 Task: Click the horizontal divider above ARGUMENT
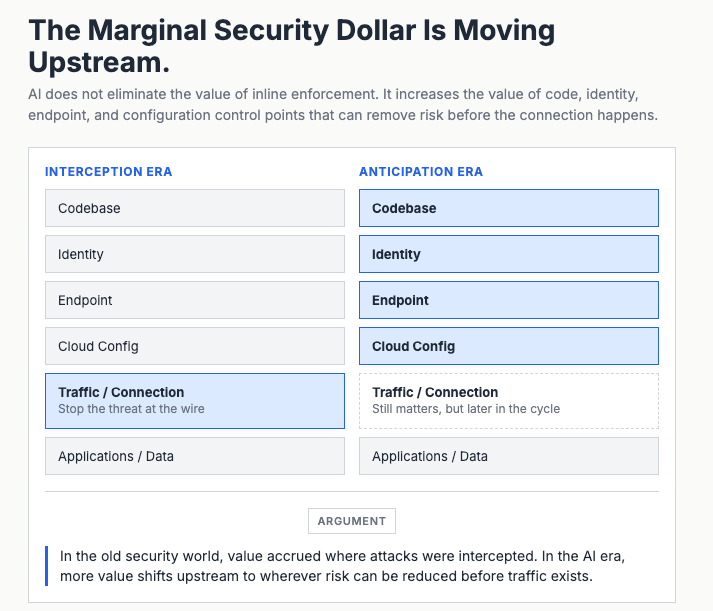tap(352, 491)
